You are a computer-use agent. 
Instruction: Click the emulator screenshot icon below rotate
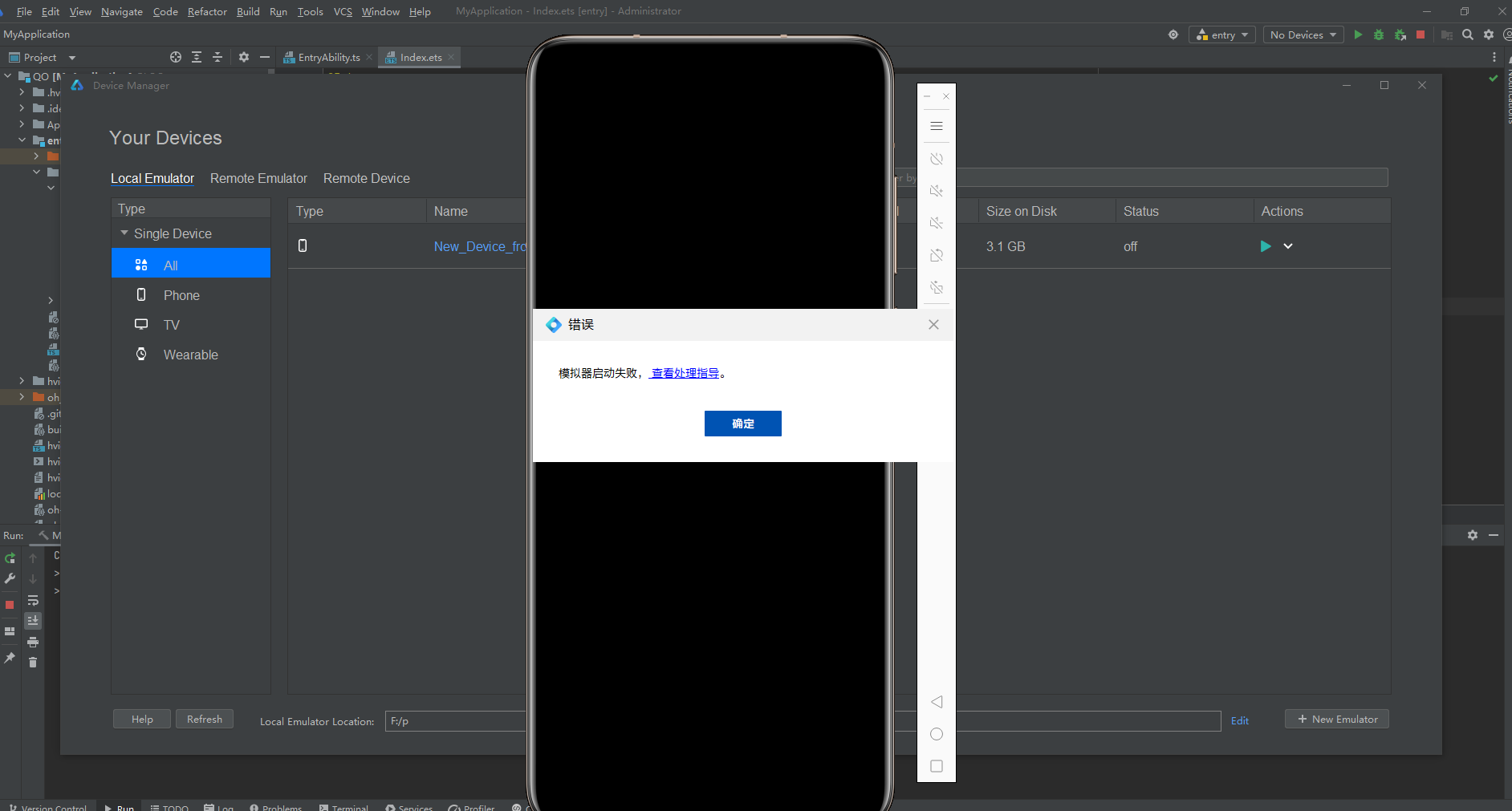[937, 287]
